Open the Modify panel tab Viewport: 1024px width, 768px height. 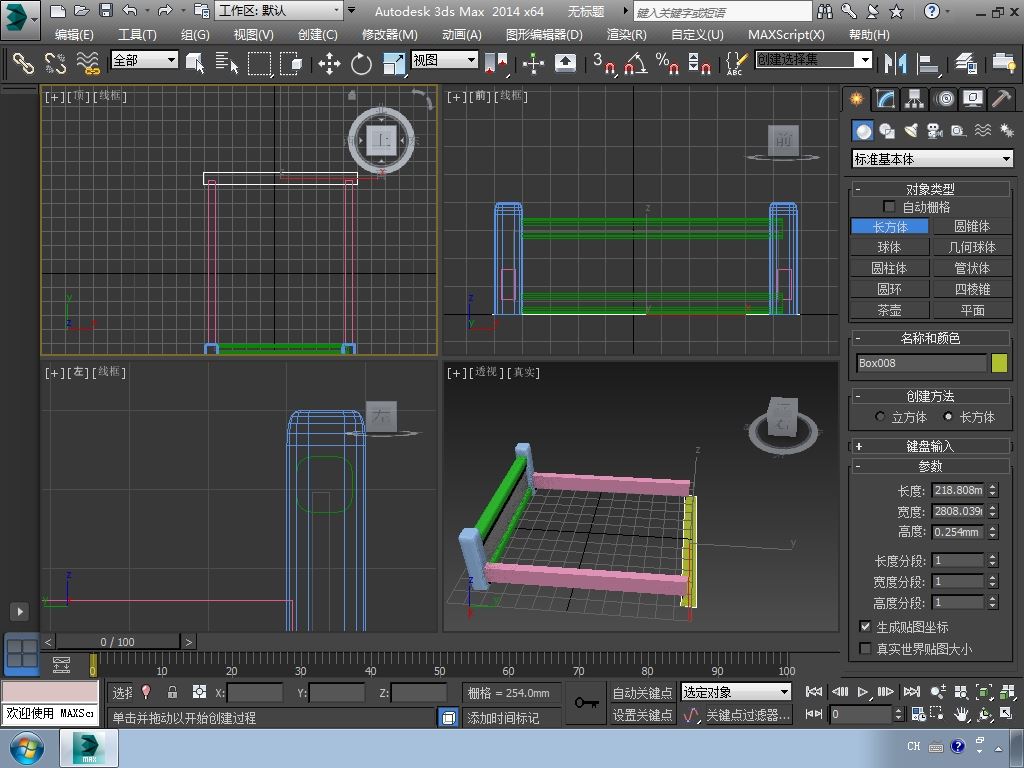885,99
